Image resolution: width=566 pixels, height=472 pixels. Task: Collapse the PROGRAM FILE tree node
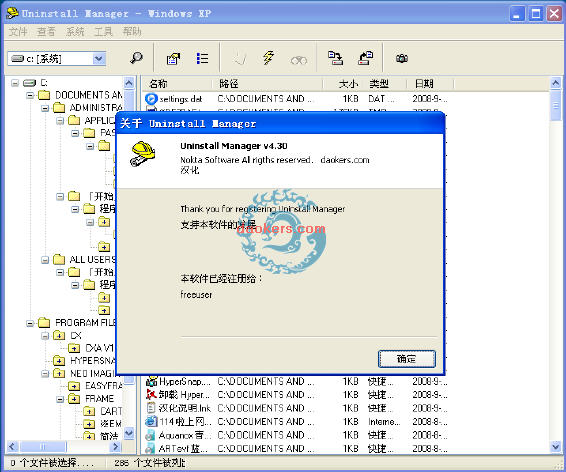tap(30, 323)
